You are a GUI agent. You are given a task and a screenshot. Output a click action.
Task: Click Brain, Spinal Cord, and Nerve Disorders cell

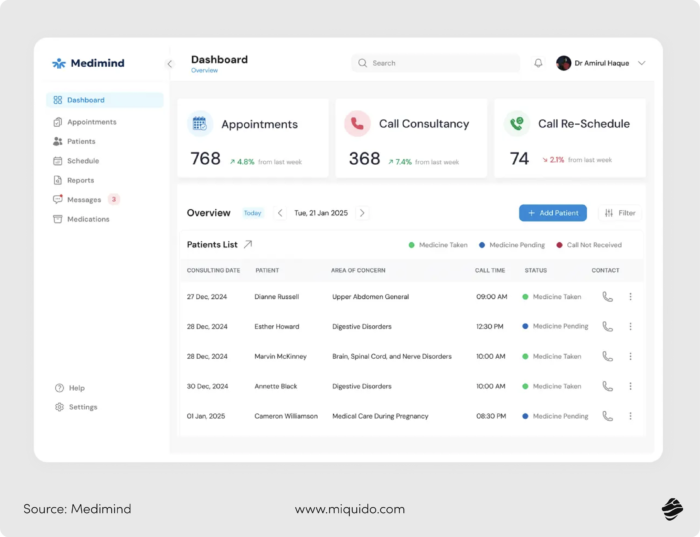[x=392, y=357]
